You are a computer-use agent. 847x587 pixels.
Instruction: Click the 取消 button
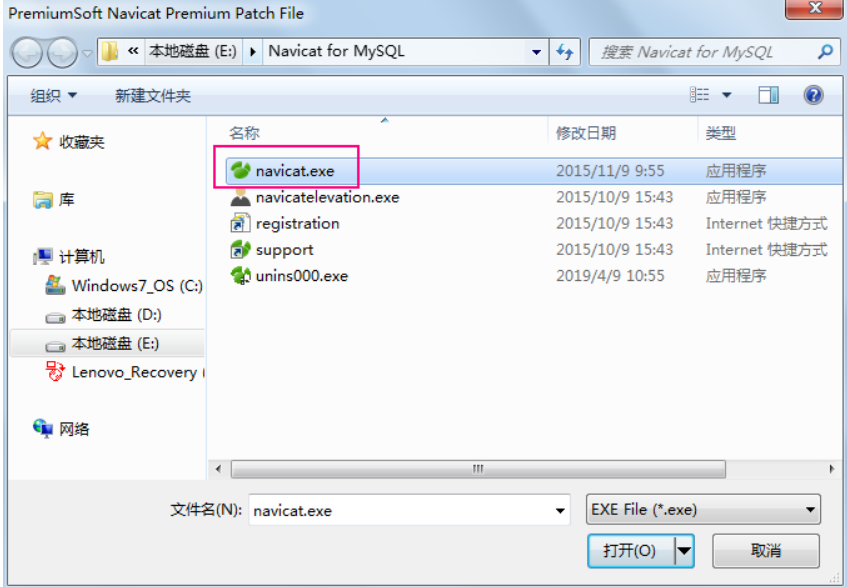[x=766, y=551]
